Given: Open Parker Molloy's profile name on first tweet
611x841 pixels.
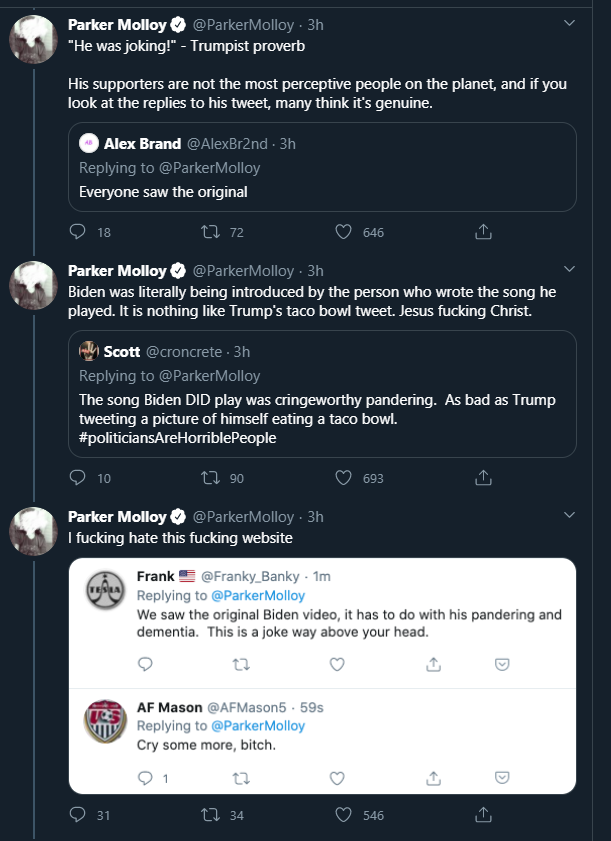Looking at the screenshot, I should (x=117, y=25).
